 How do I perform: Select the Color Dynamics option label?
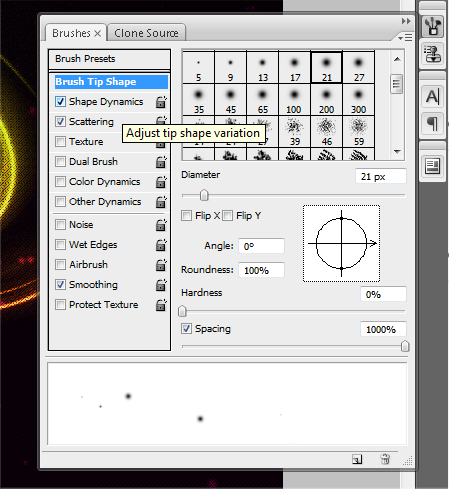pos(104,182)
